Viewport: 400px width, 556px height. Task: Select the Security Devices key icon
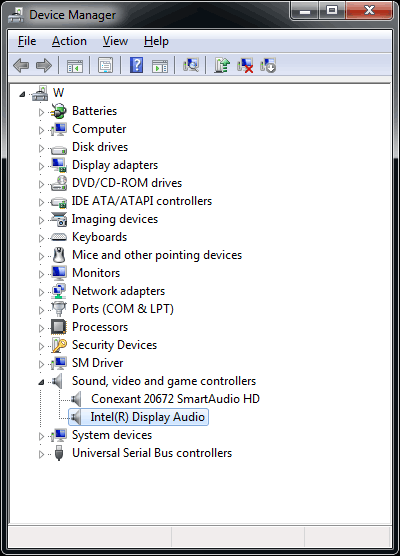59,345
